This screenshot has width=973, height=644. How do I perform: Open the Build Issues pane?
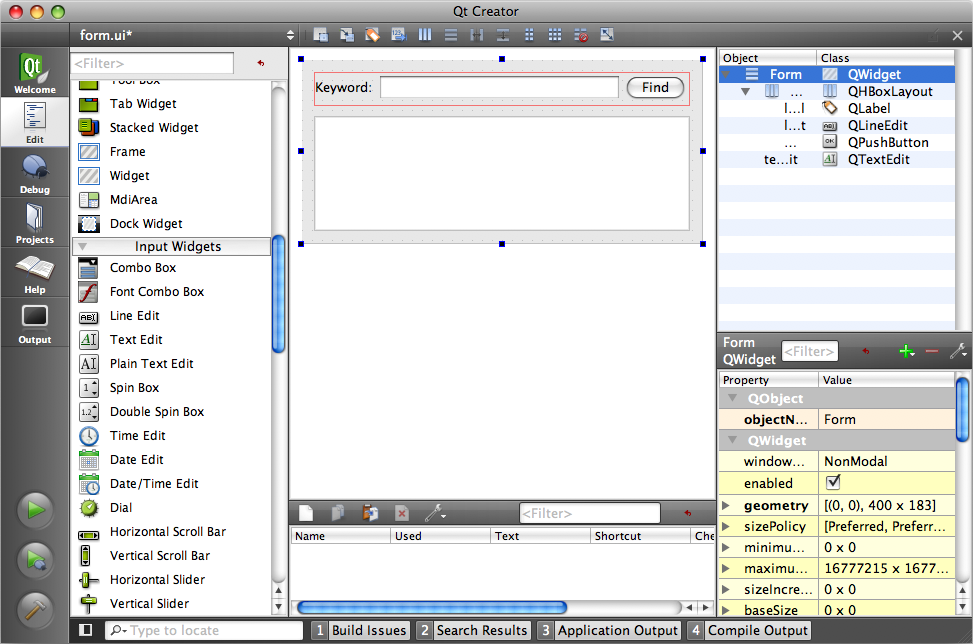click(x=360, y=630)
